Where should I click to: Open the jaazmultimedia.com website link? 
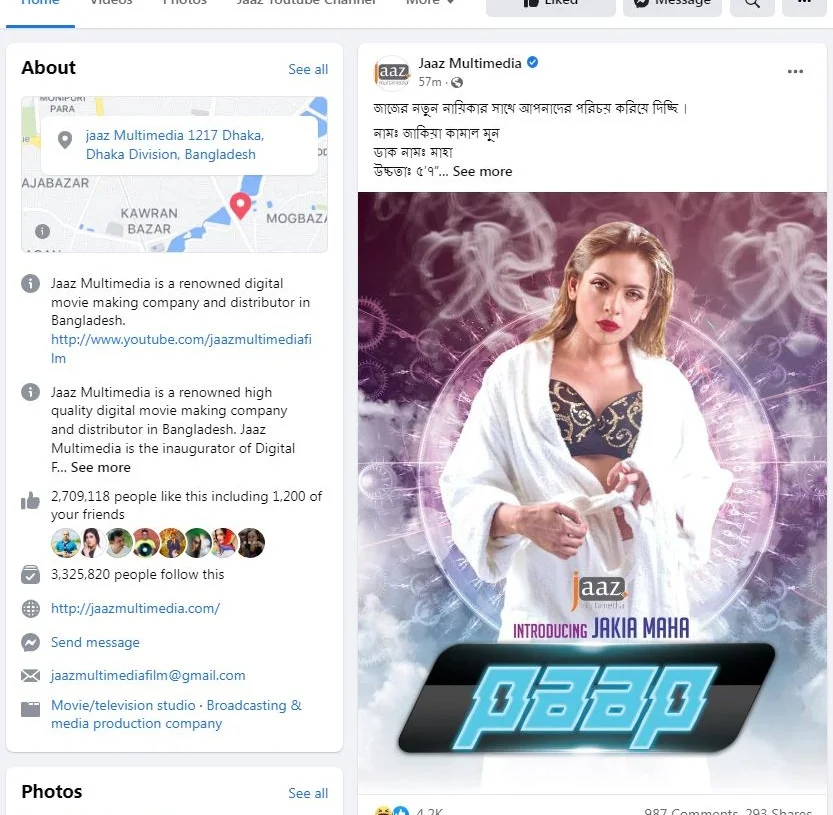135,608
